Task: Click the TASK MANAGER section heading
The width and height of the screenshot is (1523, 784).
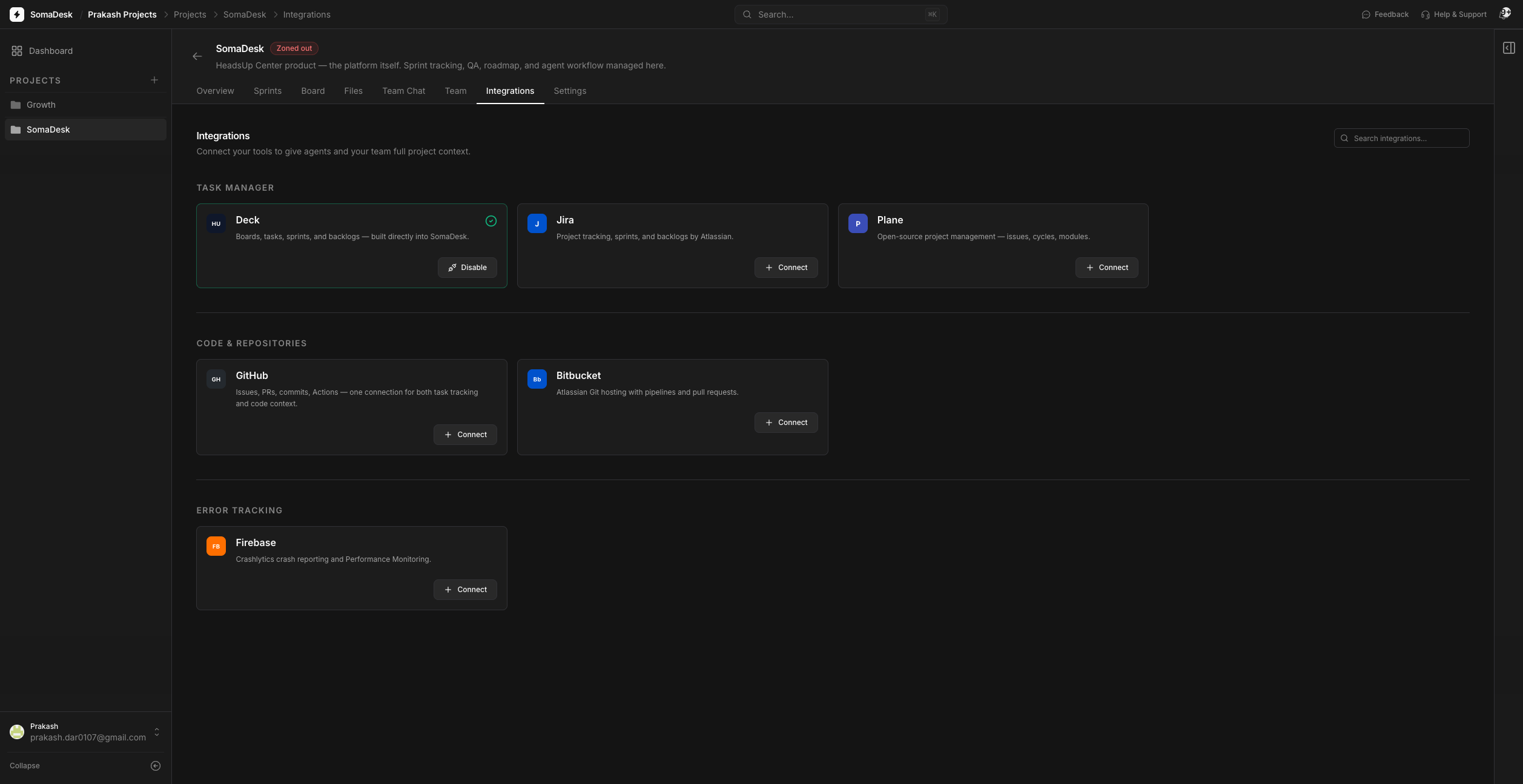Action: point(235,188)
